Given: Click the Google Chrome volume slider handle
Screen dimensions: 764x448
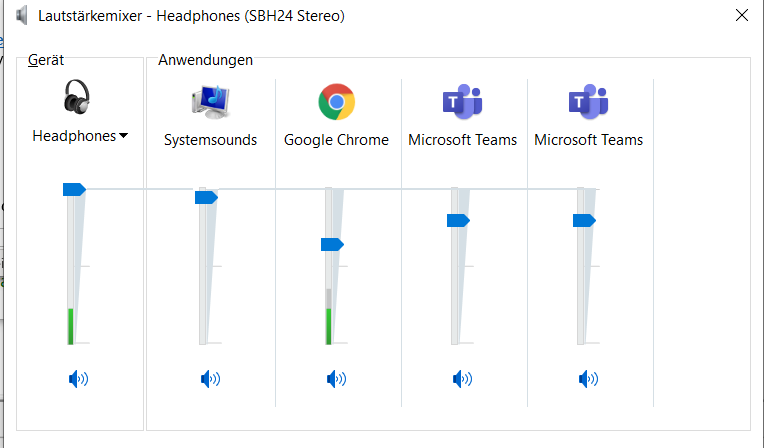Looking at the screenshot, I should pos(332,244).
